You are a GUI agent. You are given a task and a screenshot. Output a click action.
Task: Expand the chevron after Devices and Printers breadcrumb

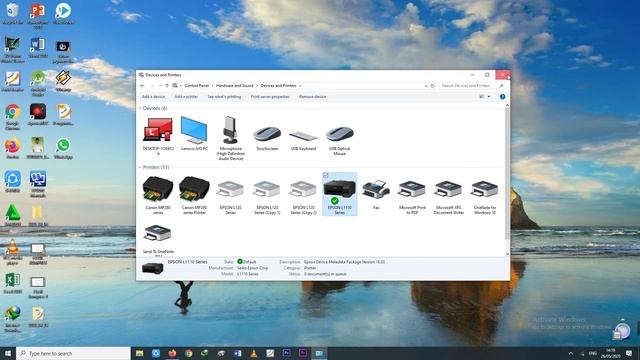coord(300,86)
